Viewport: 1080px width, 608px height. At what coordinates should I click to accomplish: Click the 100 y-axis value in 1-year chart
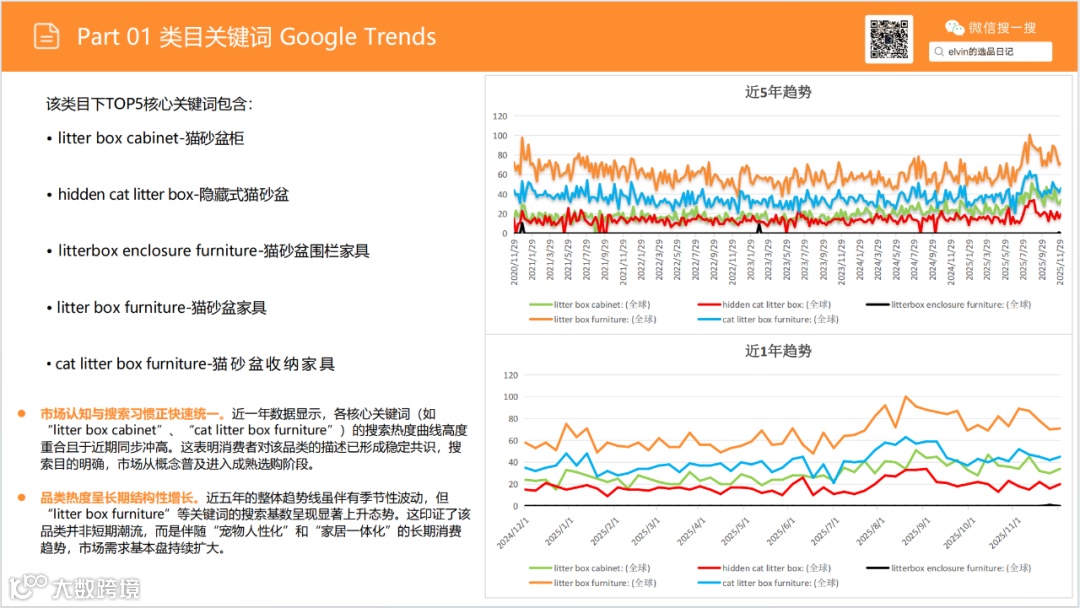tap(510, 397)
